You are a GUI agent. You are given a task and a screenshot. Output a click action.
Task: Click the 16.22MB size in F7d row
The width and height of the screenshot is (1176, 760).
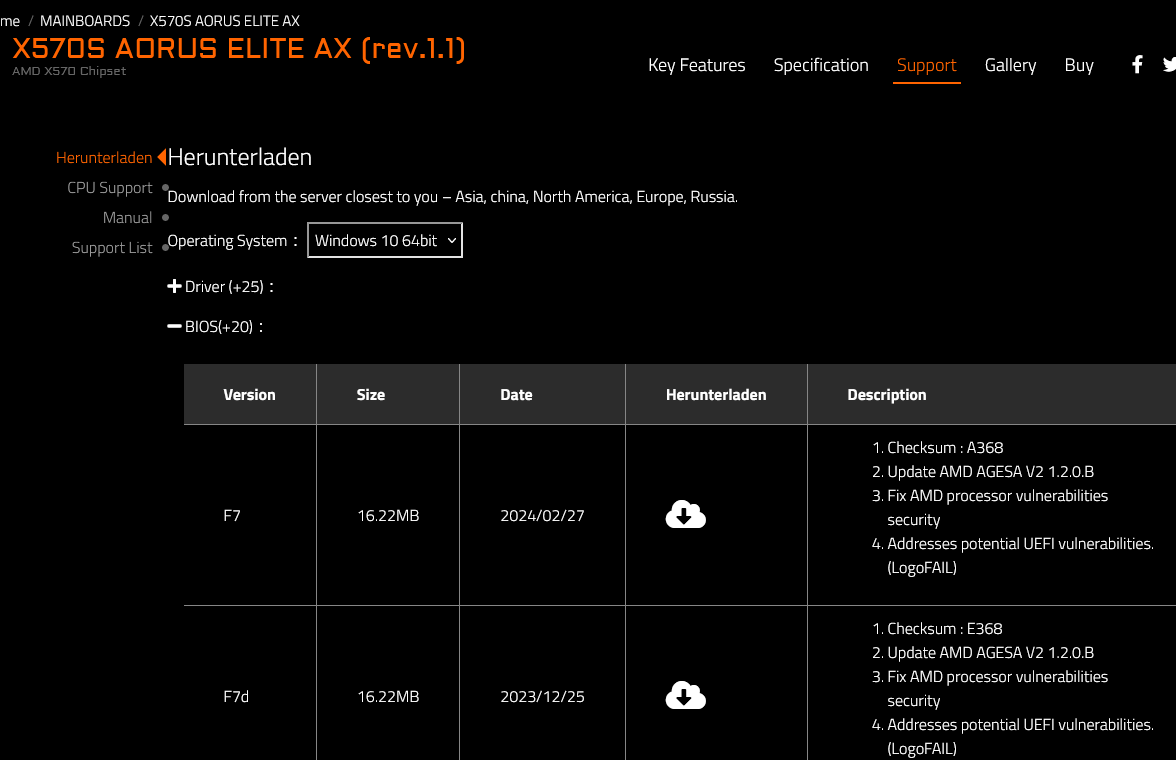point(388,696)
